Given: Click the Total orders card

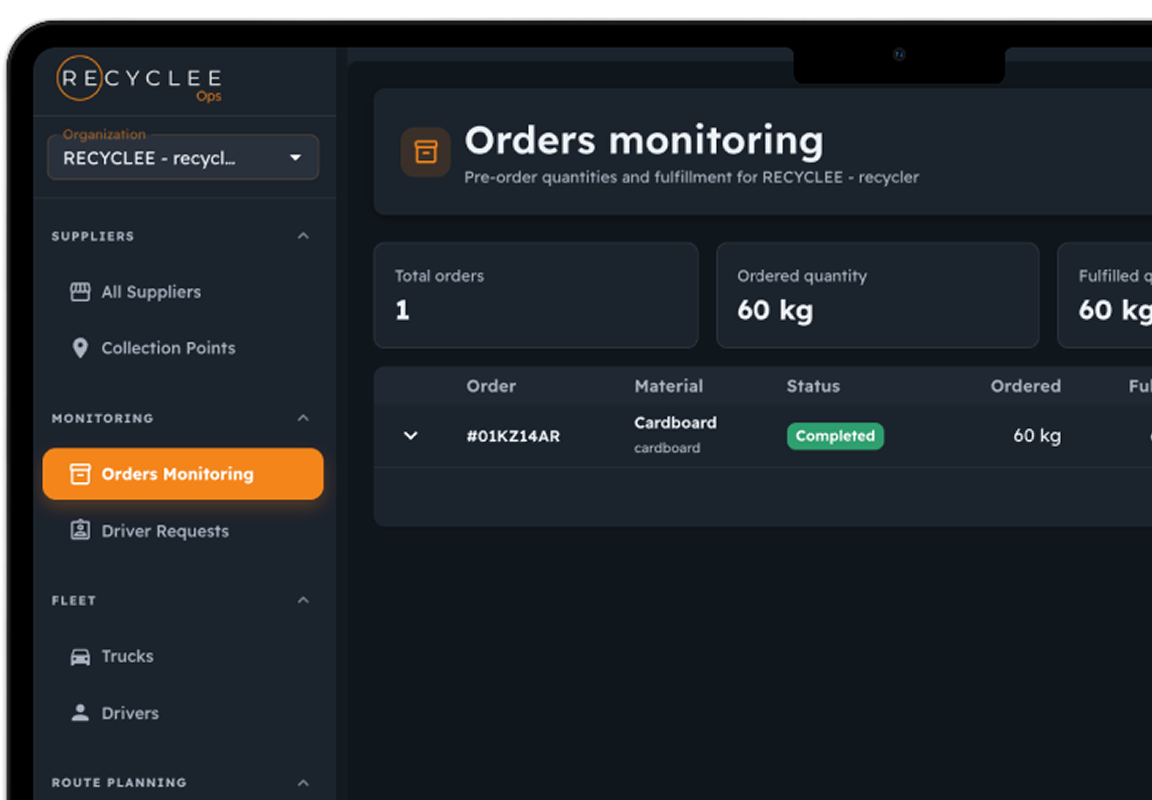Looking at the screenshot, I should pyautogui.click(x=536, y=295).
